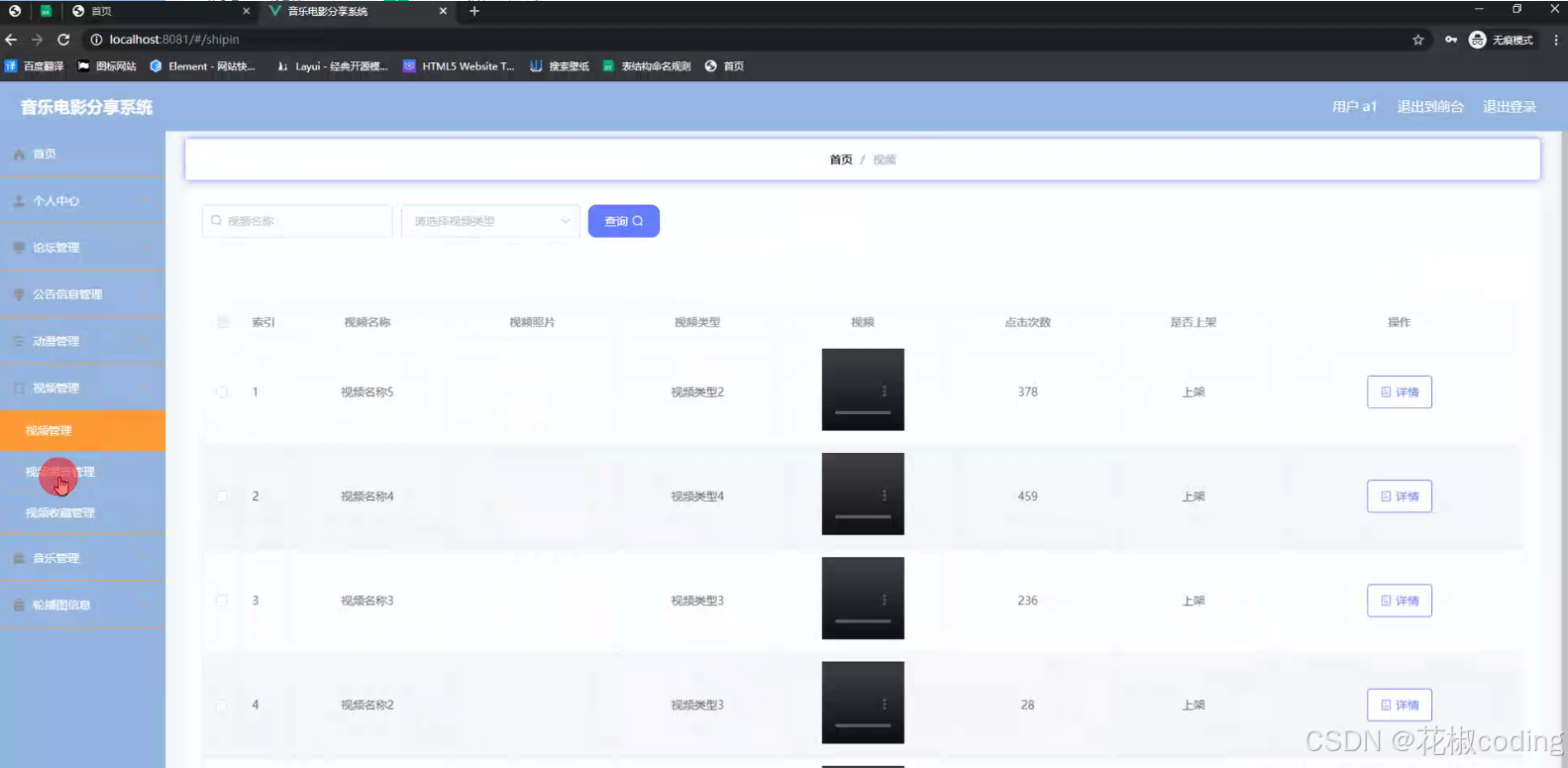The height and width of the screenshot is (768, 1568).
Task: Open the Layui bookmark
Action: coord(332,66)
